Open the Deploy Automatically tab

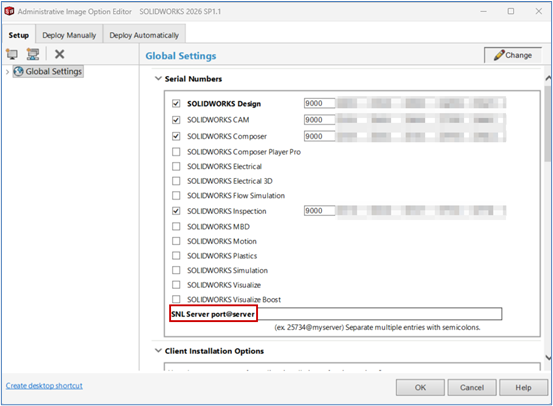point(144,35)
